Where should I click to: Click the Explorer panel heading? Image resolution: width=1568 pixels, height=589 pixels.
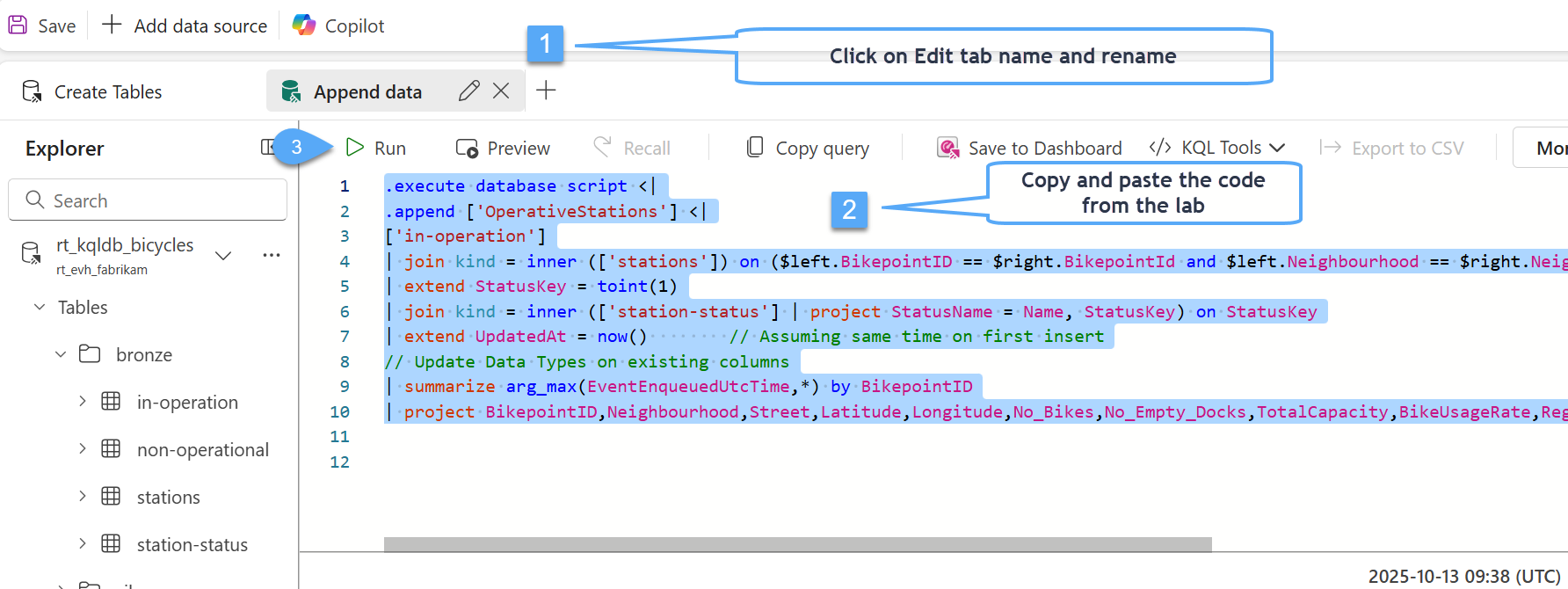coord(64,149)
